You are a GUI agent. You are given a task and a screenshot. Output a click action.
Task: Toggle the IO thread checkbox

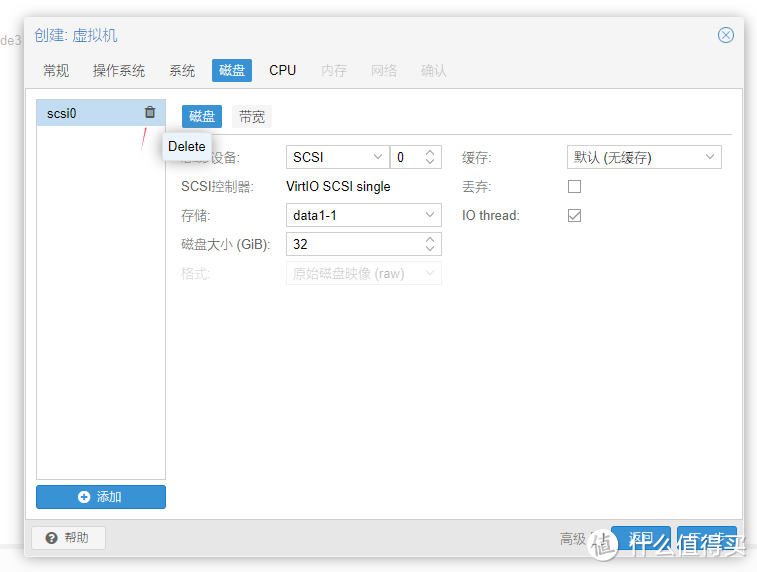click(x=575, y=215)
